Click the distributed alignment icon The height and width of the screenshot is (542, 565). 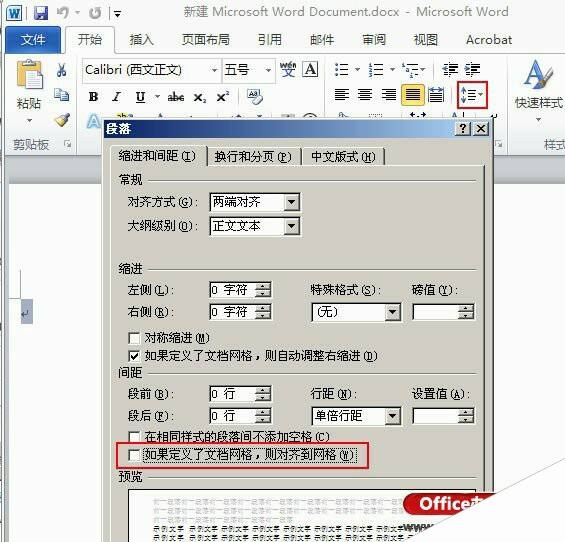tap(436, 95)
